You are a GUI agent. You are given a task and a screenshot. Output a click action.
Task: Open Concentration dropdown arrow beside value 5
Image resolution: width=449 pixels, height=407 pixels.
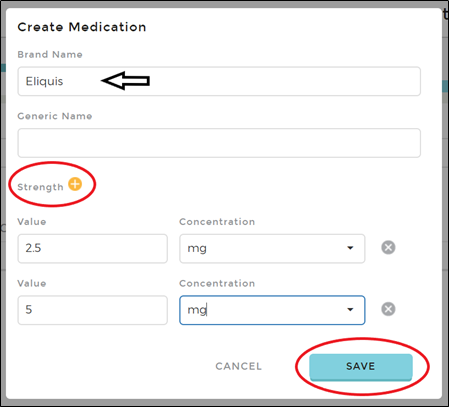[x=350, y=310]
